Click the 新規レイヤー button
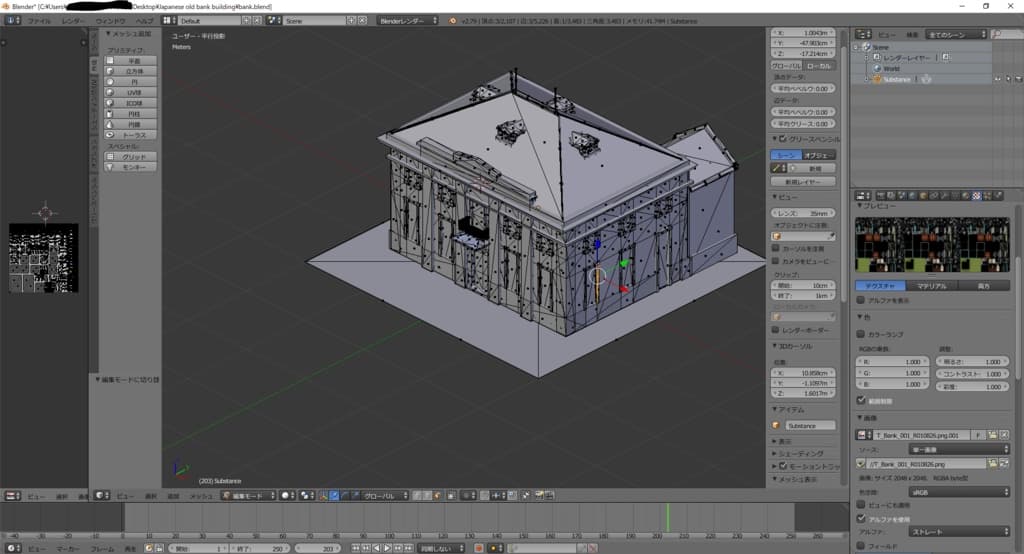Screen dimensions: 1024x554 pos(803,182)
